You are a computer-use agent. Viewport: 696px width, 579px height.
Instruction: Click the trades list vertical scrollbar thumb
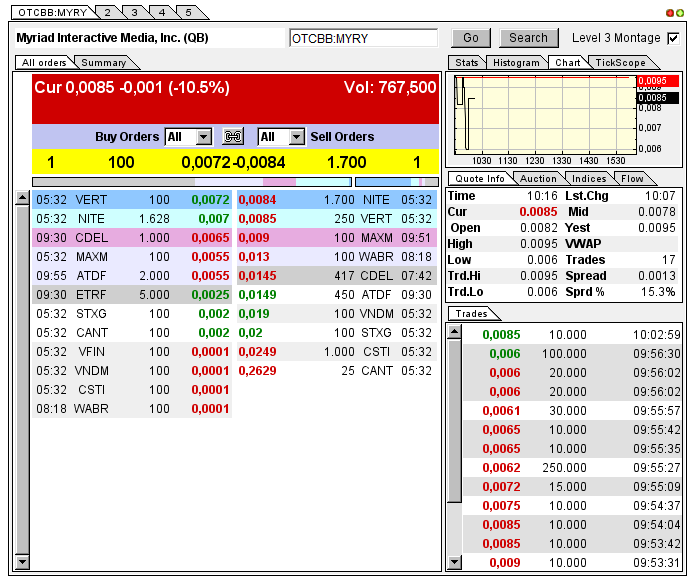[454, 421]
